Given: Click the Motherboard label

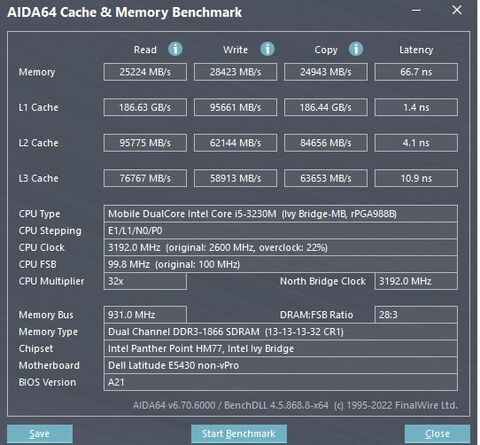Looking at the screenshot, I should (x=49, y=366).
